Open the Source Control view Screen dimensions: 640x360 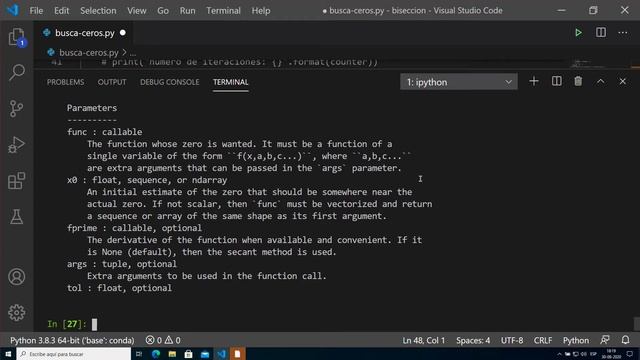coord(17,109)
